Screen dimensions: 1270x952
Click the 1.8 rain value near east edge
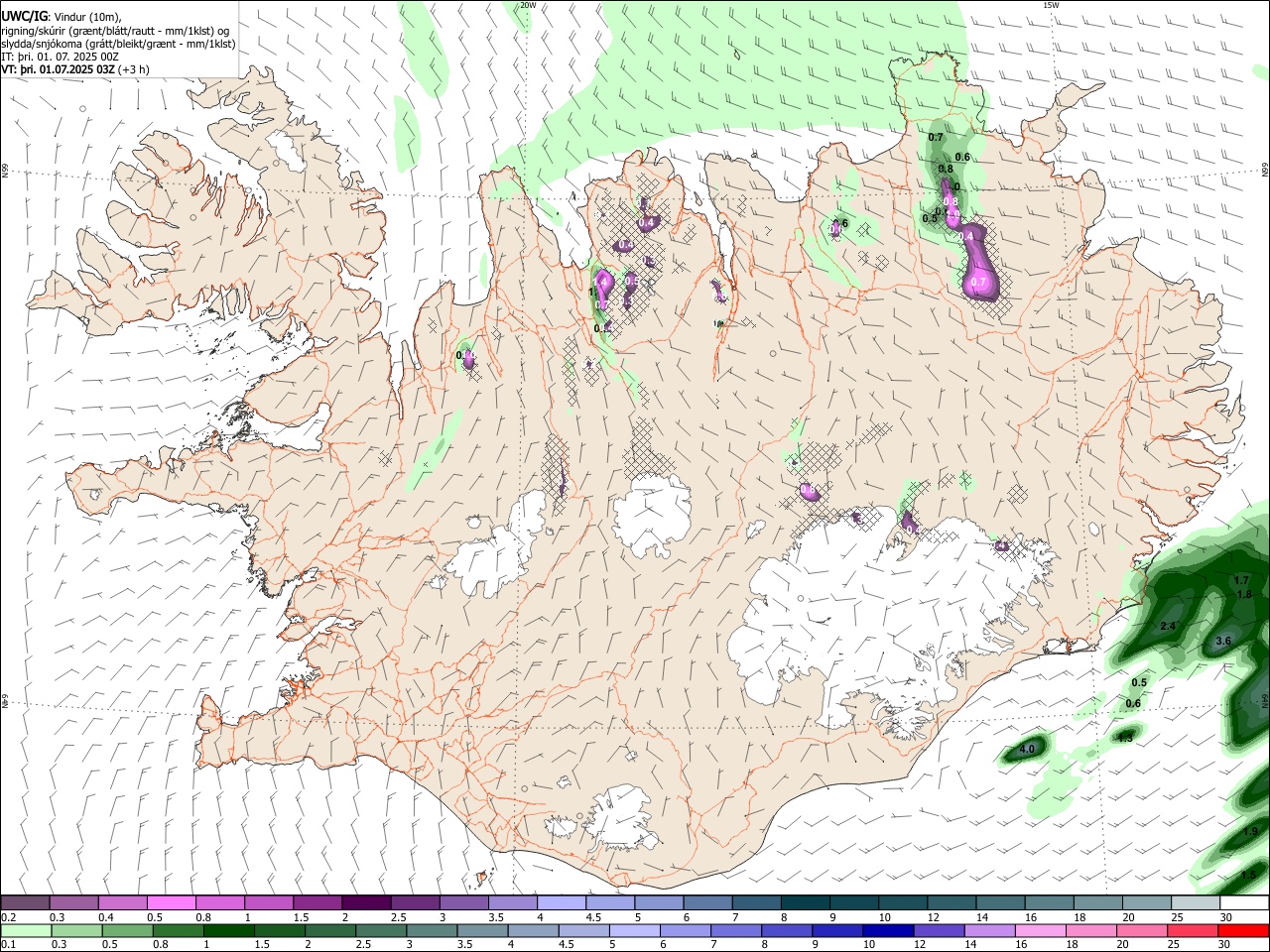point(1245,594)
